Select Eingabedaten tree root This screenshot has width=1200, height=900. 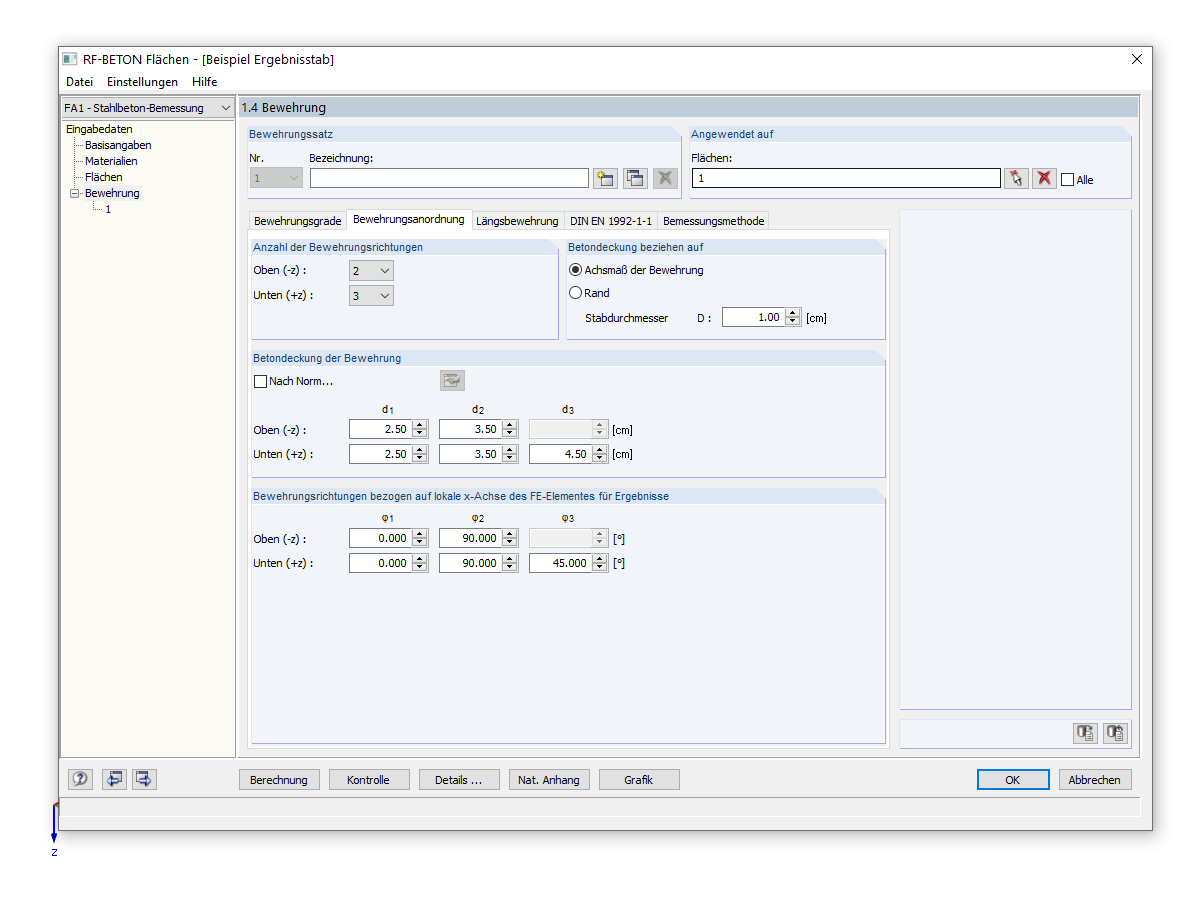point(99,129)
